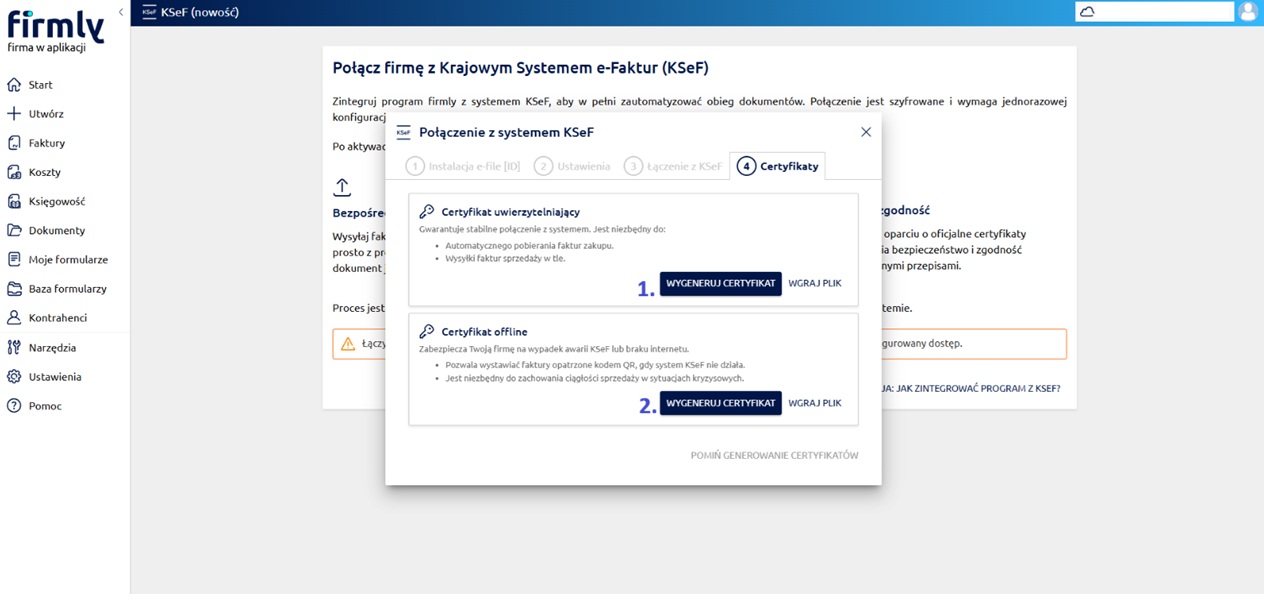Open the Koszty sidebar icon
Viewport: 1264px width, 600px height.
(14, 172)
